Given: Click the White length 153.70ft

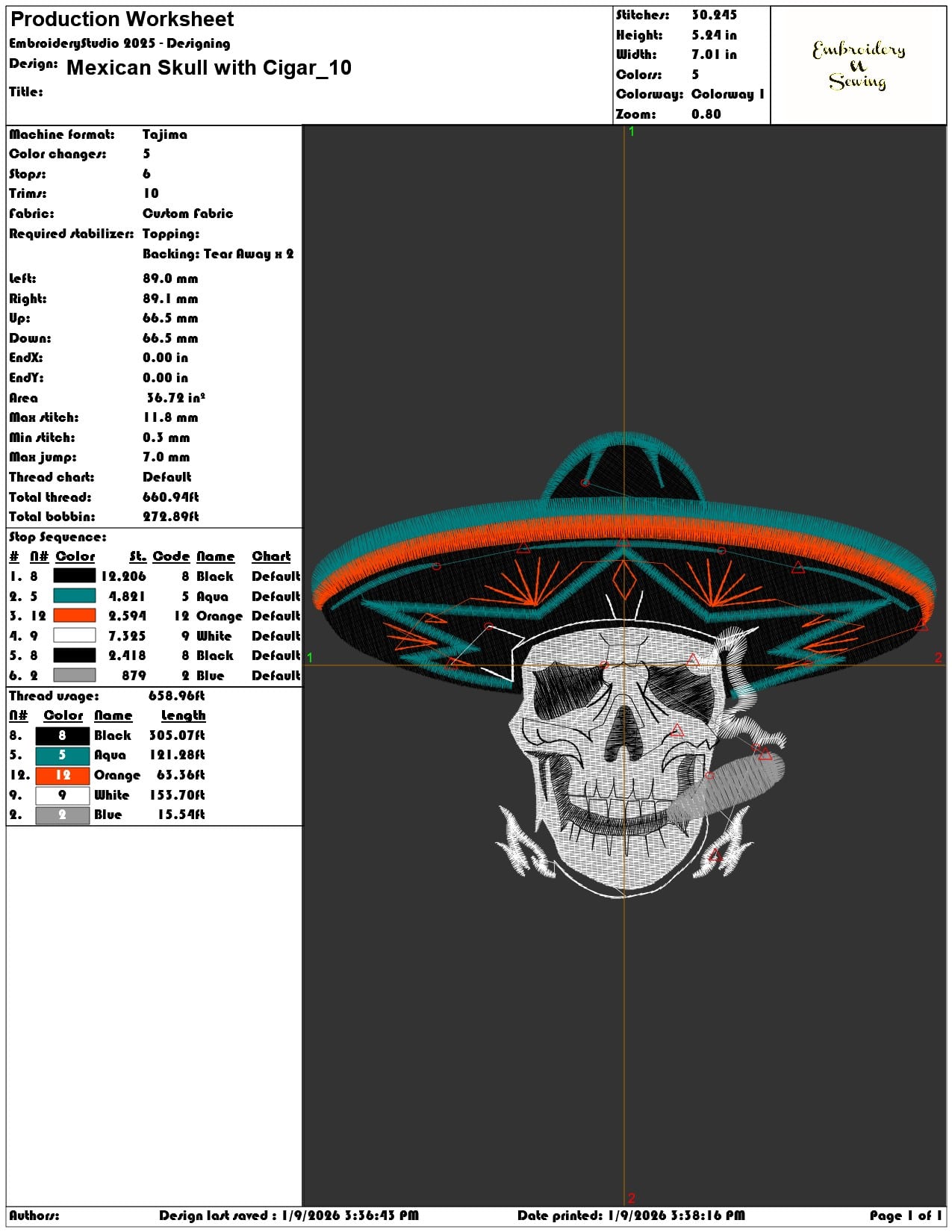Looking at the screenshot, I should coord(177,795).
